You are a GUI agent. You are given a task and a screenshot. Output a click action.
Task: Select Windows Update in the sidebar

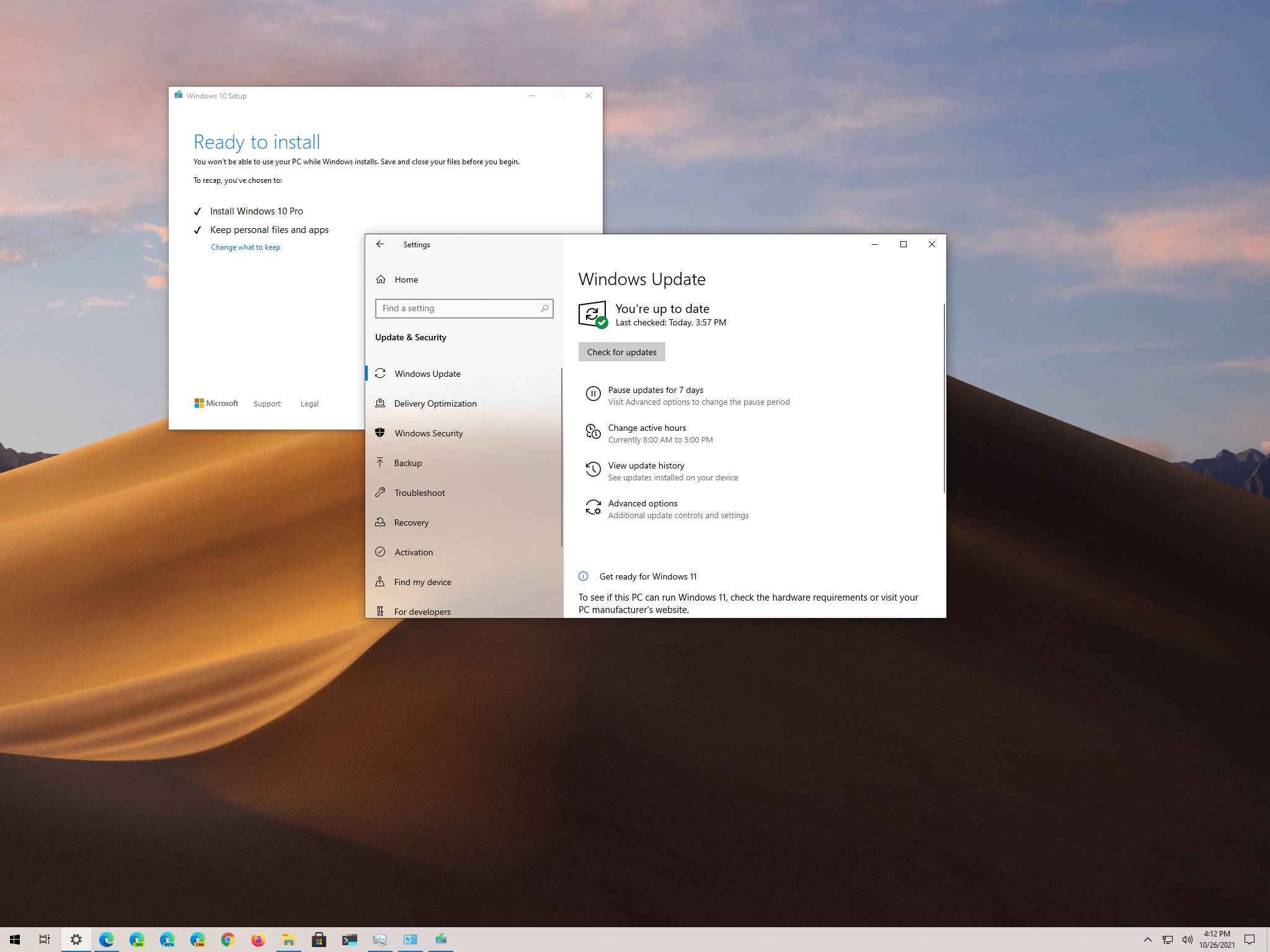click(x=463, y=374)
